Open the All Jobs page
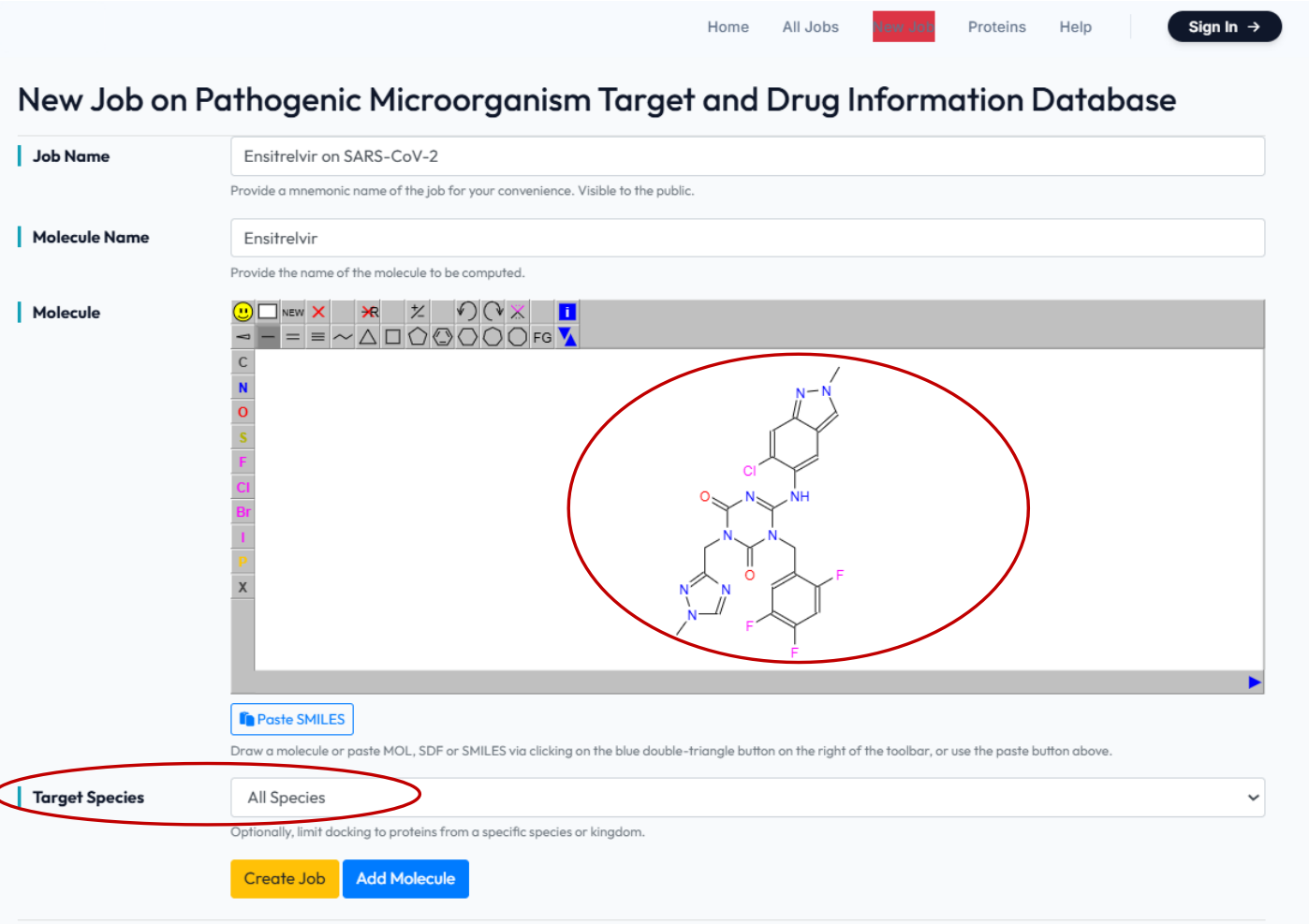 coord(810,27)
